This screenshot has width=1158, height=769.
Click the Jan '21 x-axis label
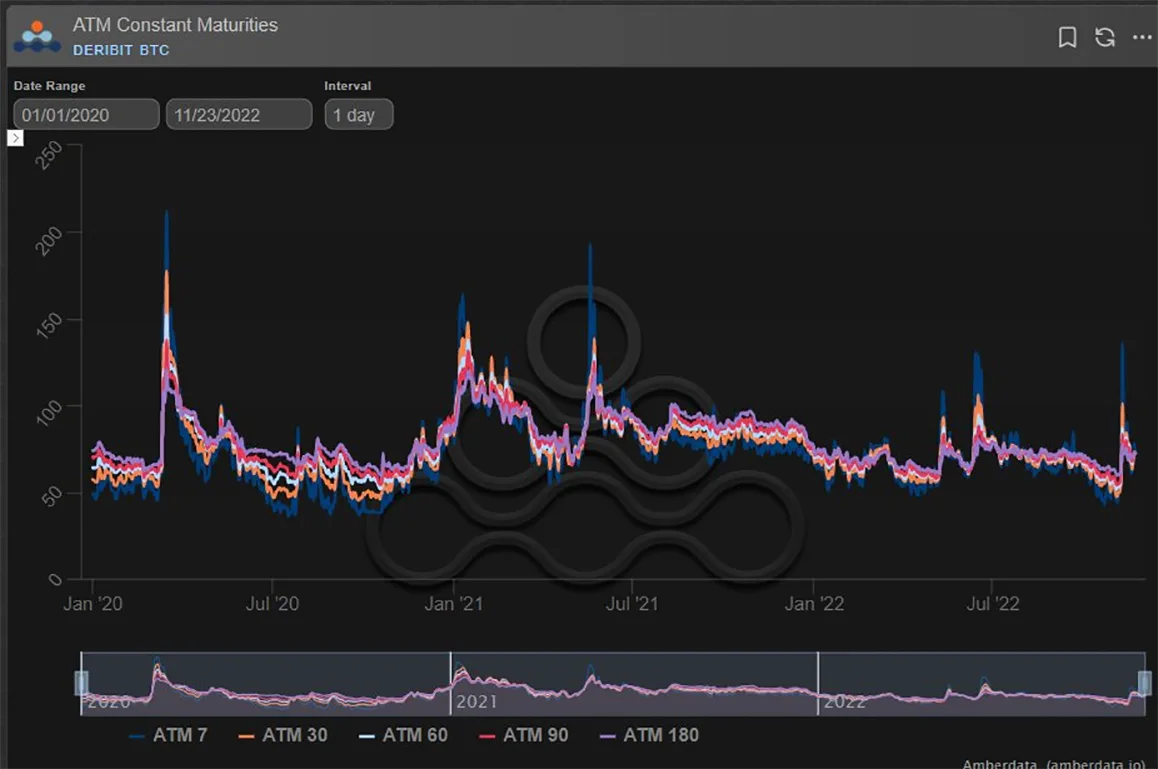tap(453, 604)
